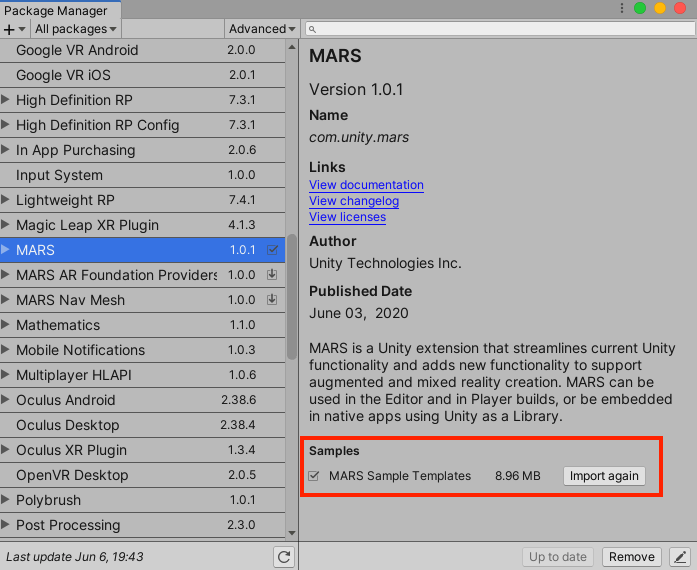The height and width of the screenshot is (570, 697).
Task: Select Polybrush package row
Action: point(142,500)
